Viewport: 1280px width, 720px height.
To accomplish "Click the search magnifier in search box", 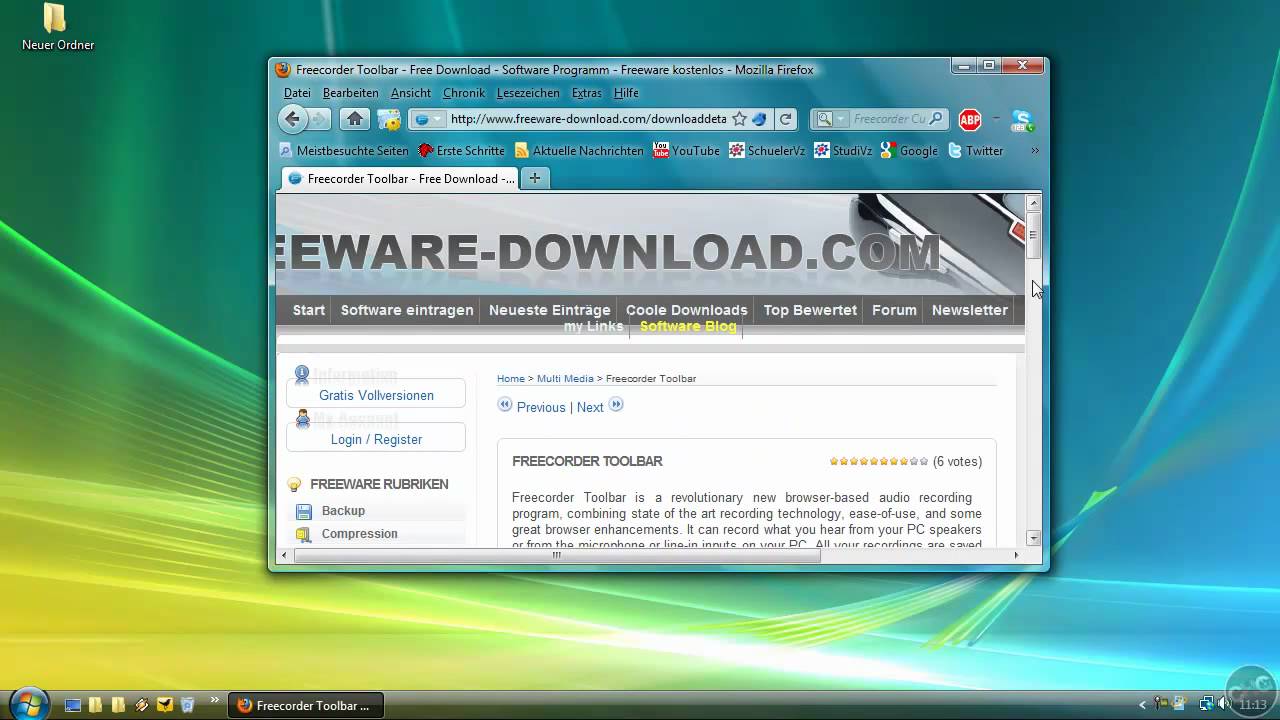I will click(936, 119).
